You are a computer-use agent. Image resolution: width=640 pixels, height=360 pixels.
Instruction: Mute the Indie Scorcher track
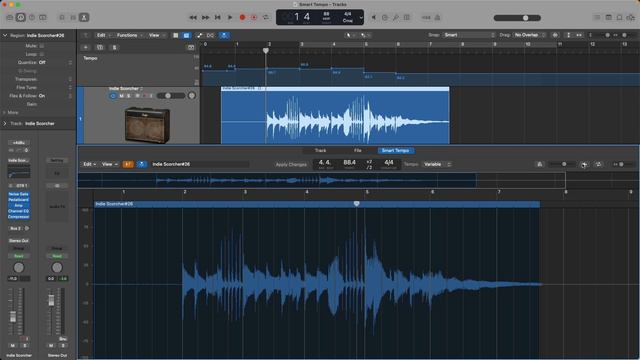click(121, 96)
